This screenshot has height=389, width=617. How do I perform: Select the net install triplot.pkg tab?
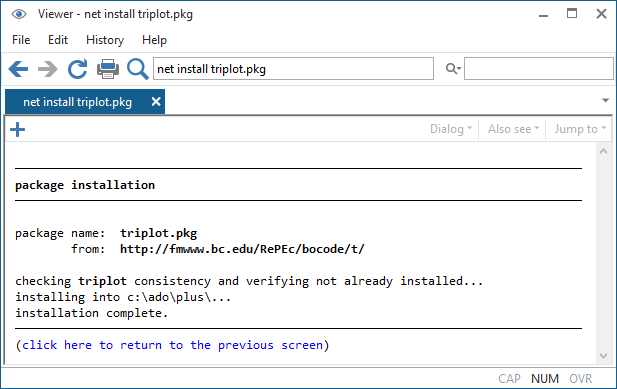pyautogui.click(x=78, y=102)
